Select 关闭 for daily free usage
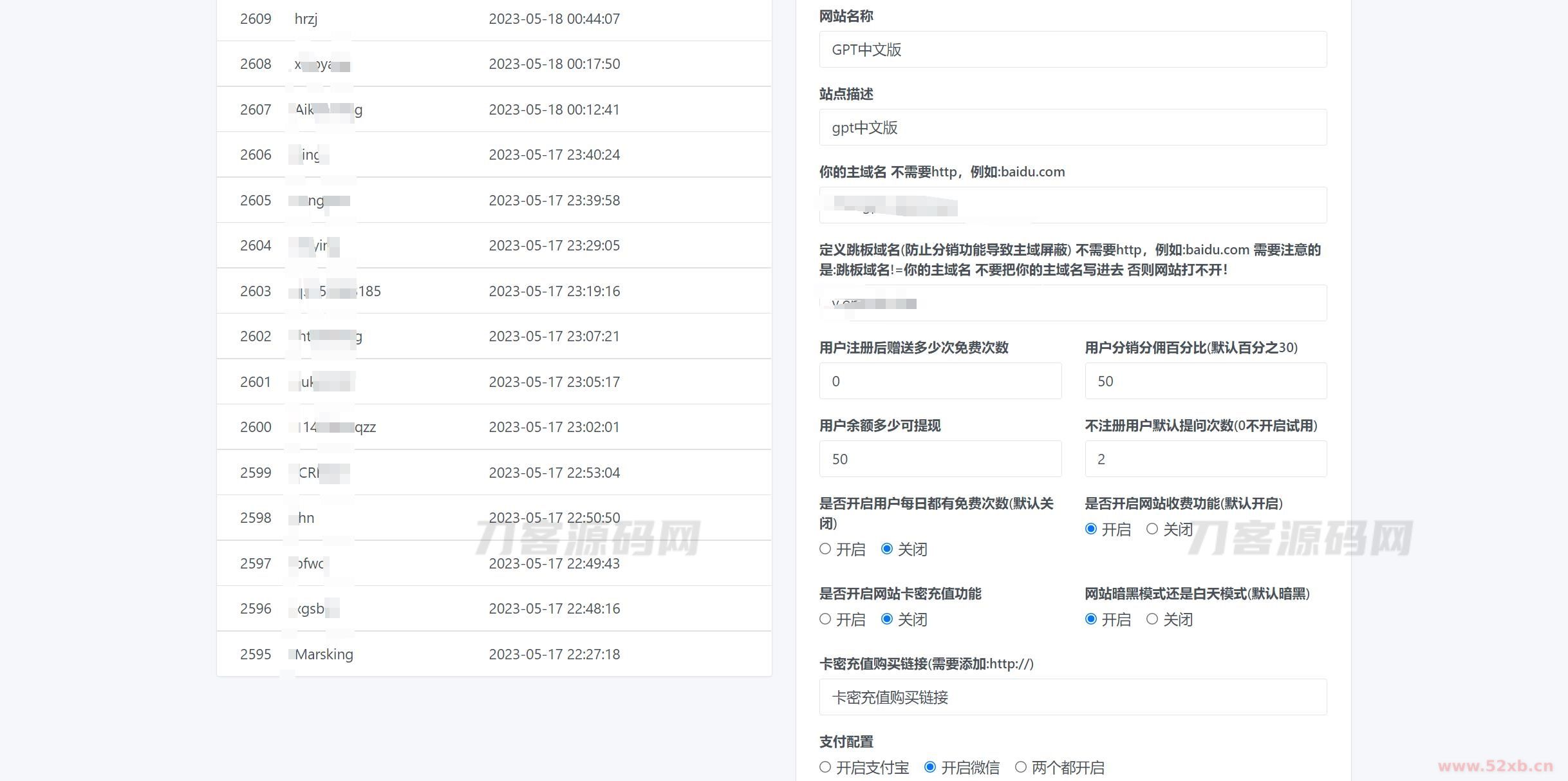The image size is (1568, 781). [x=887, y=549]
